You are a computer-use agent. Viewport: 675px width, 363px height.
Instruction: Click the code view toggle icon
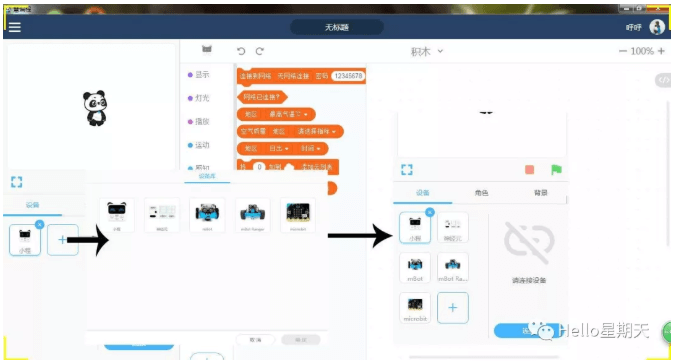(x=663, y=80)
